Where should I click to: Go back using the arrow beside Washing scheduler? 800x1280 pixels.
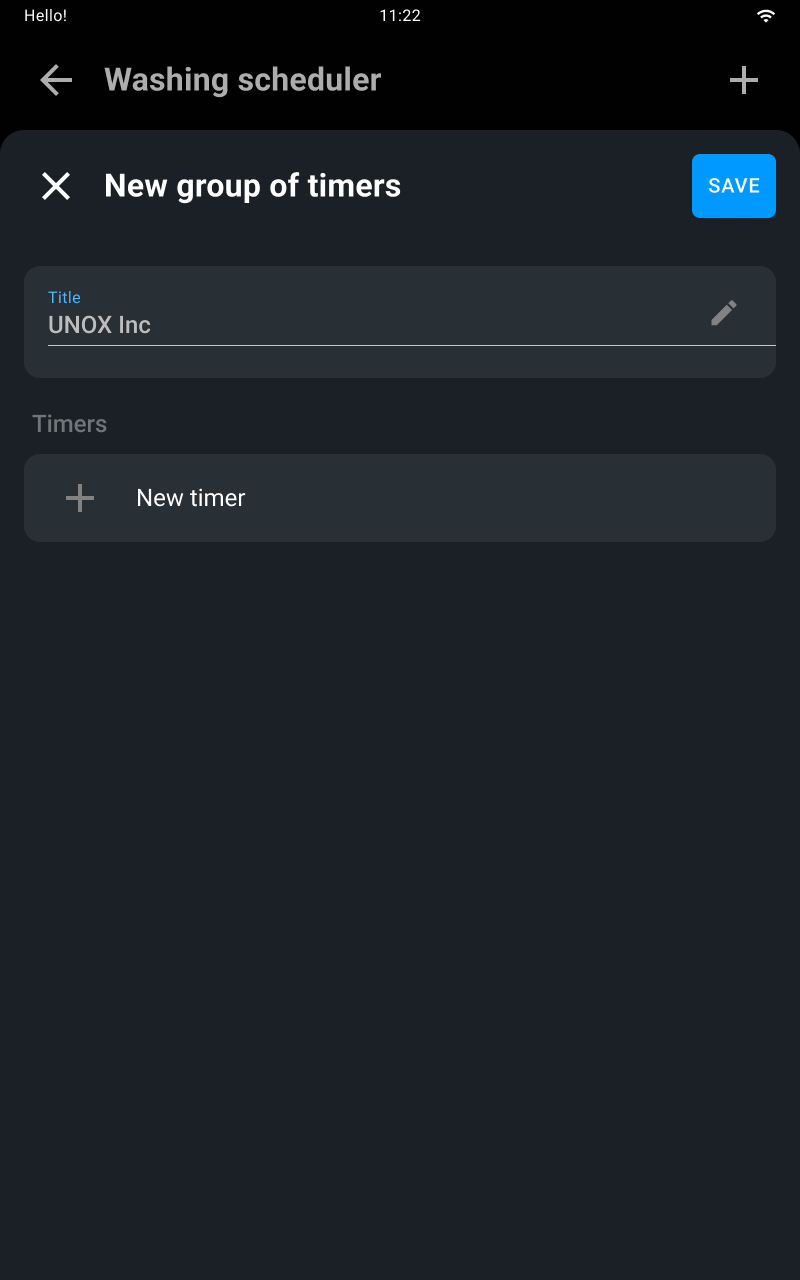56,80
